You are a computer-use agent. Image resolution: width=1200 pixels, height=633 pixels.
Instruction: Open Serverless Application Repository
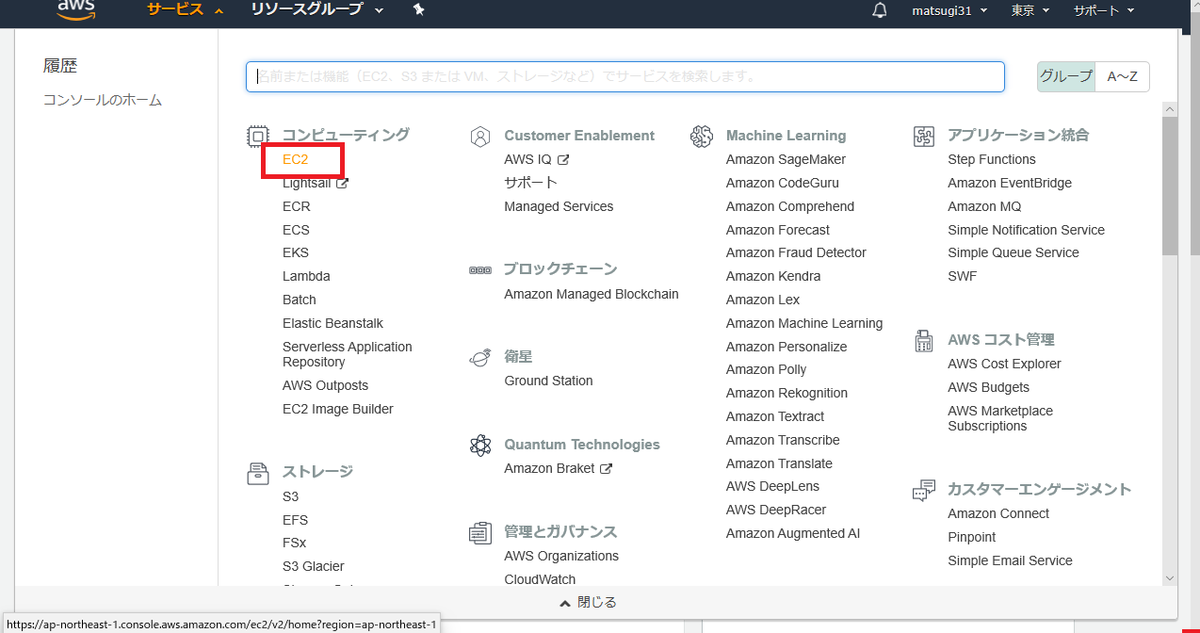point(347,354)
